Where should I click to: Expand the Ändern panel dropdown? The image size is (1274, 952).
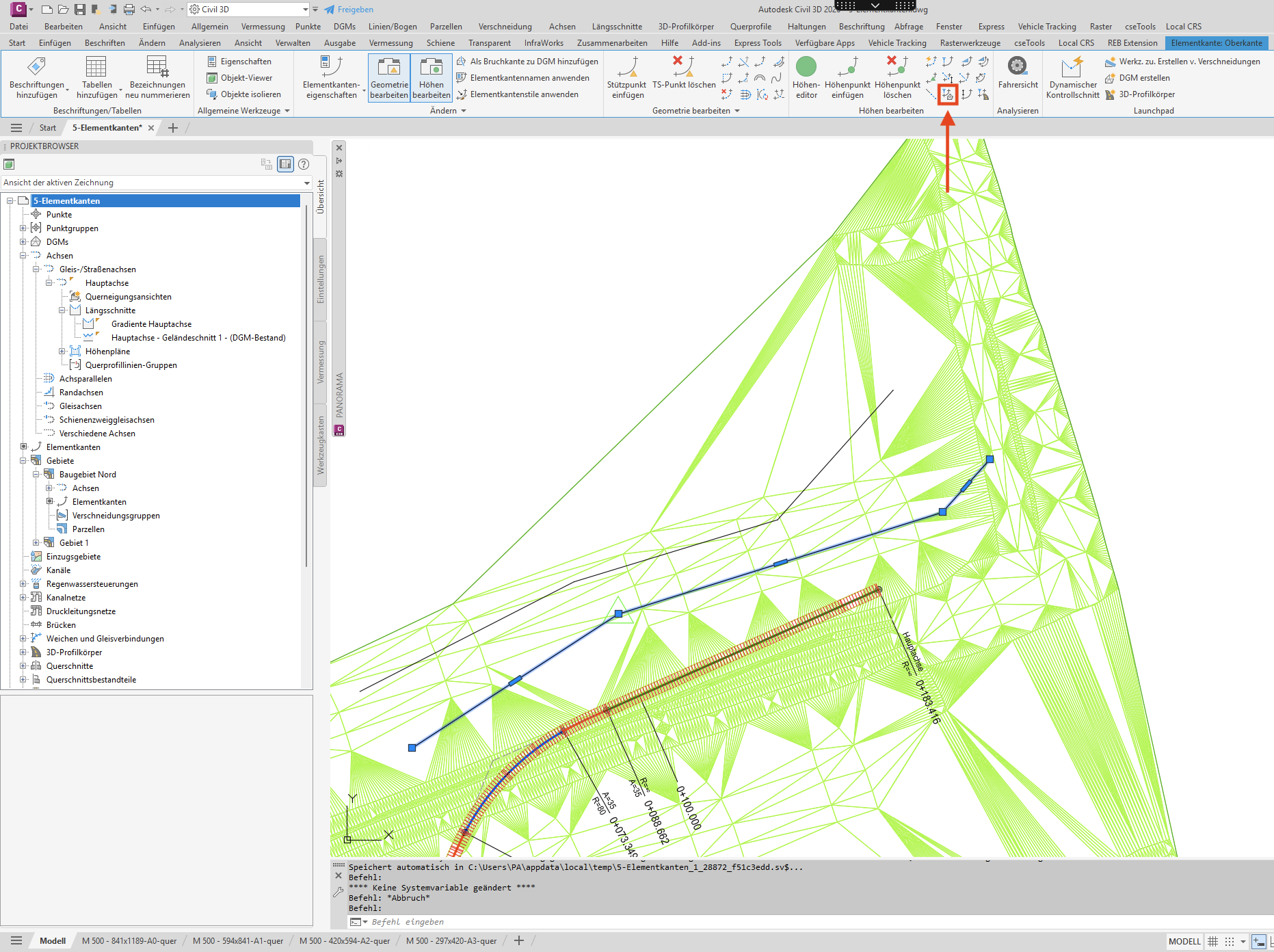coord(448,111)
